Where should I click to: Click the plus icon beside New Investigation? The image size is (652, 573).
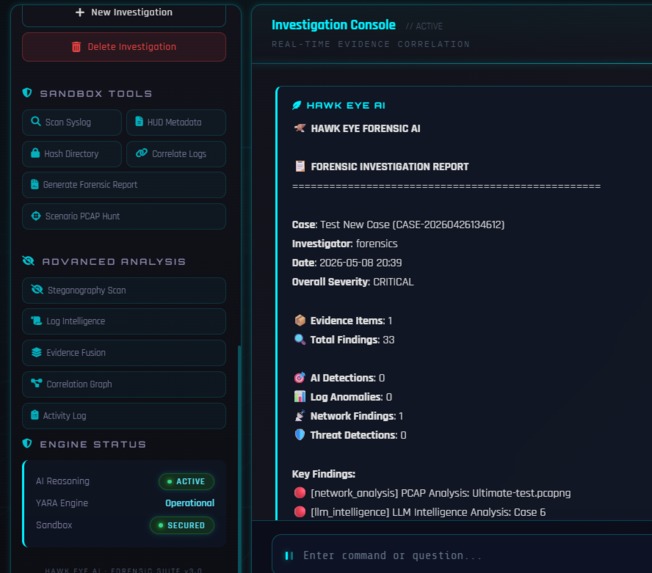click(80, 12)
